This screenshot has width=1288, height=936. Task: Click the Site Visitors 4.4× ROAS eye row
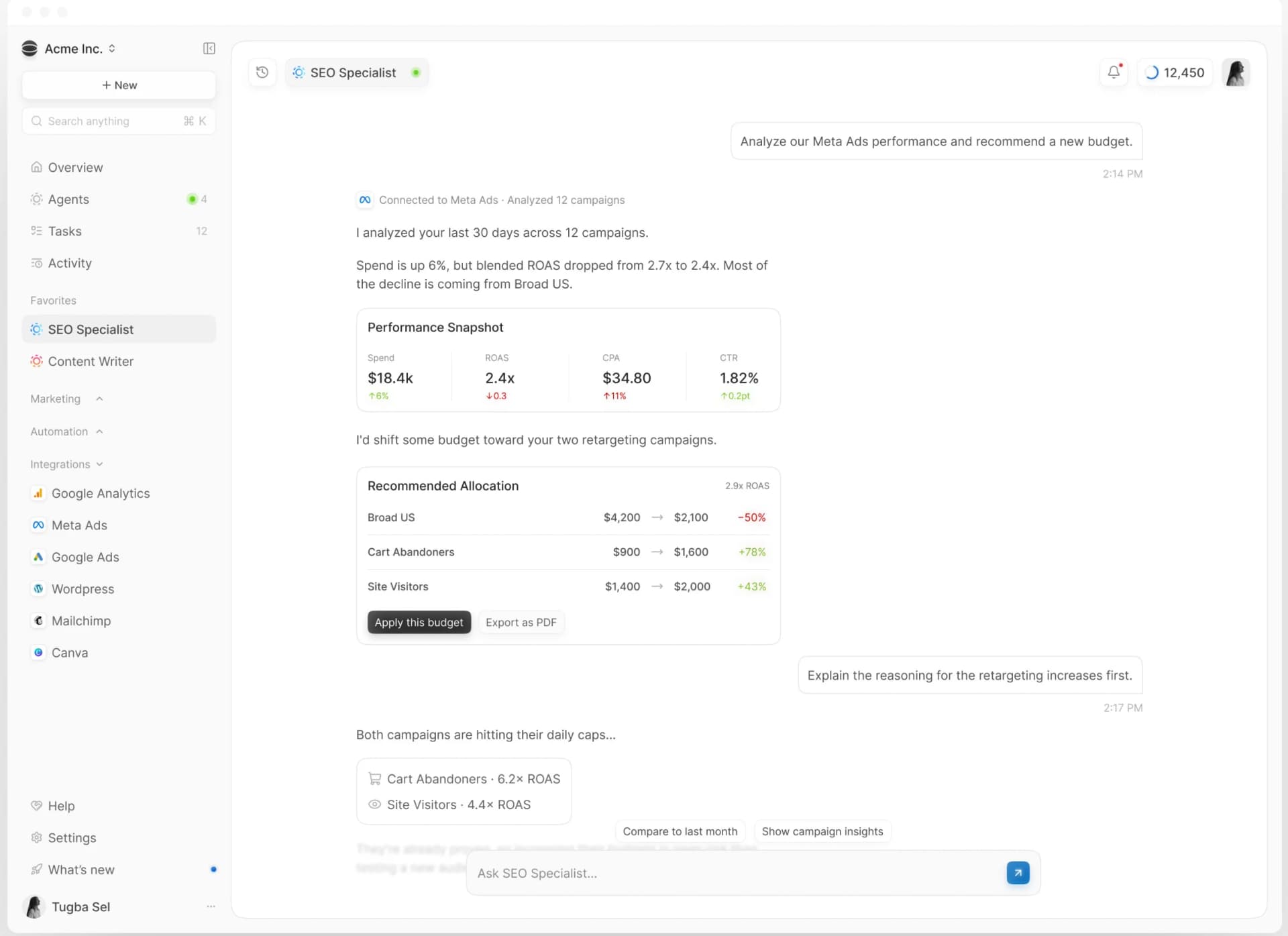pyautogui.click(x=449, y=804)
